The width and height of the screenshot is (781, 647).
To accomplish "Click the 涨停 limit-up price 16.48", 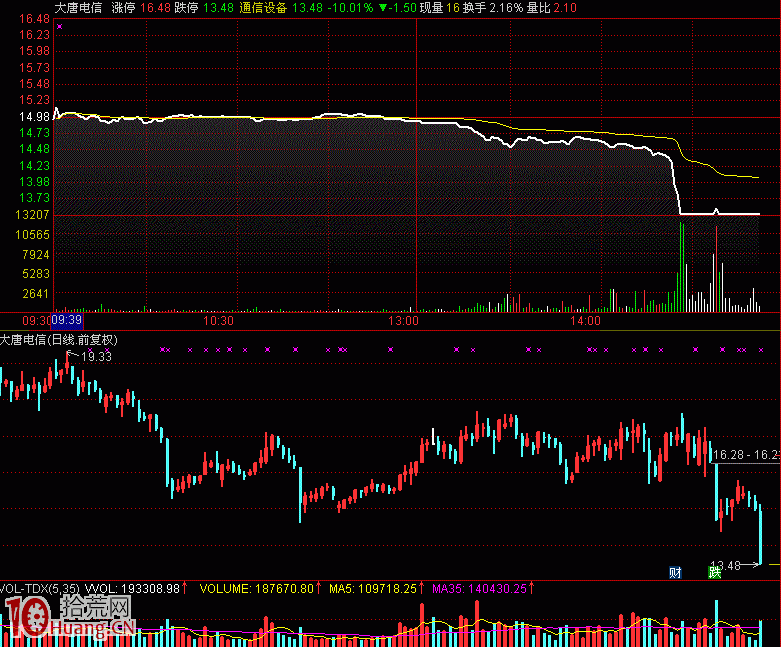I will click(x=155, y=7).
